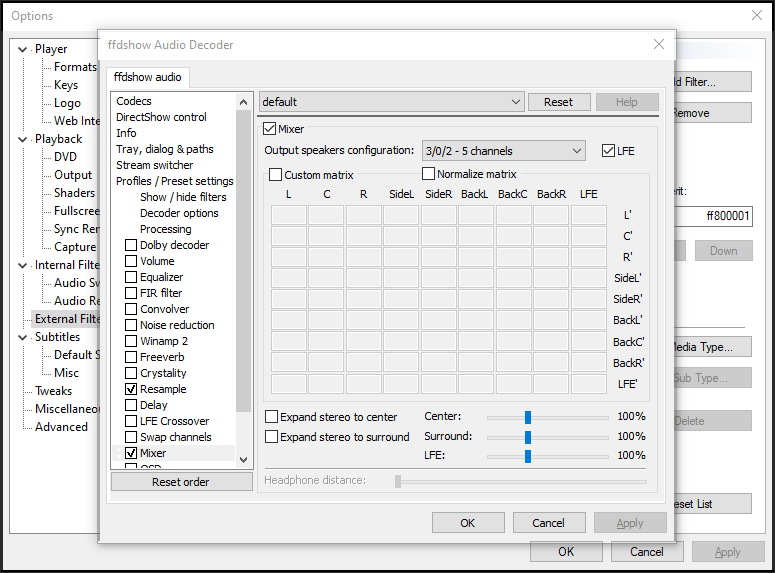Click the Surround level slider
775x573 pixels.
[548, 437]
